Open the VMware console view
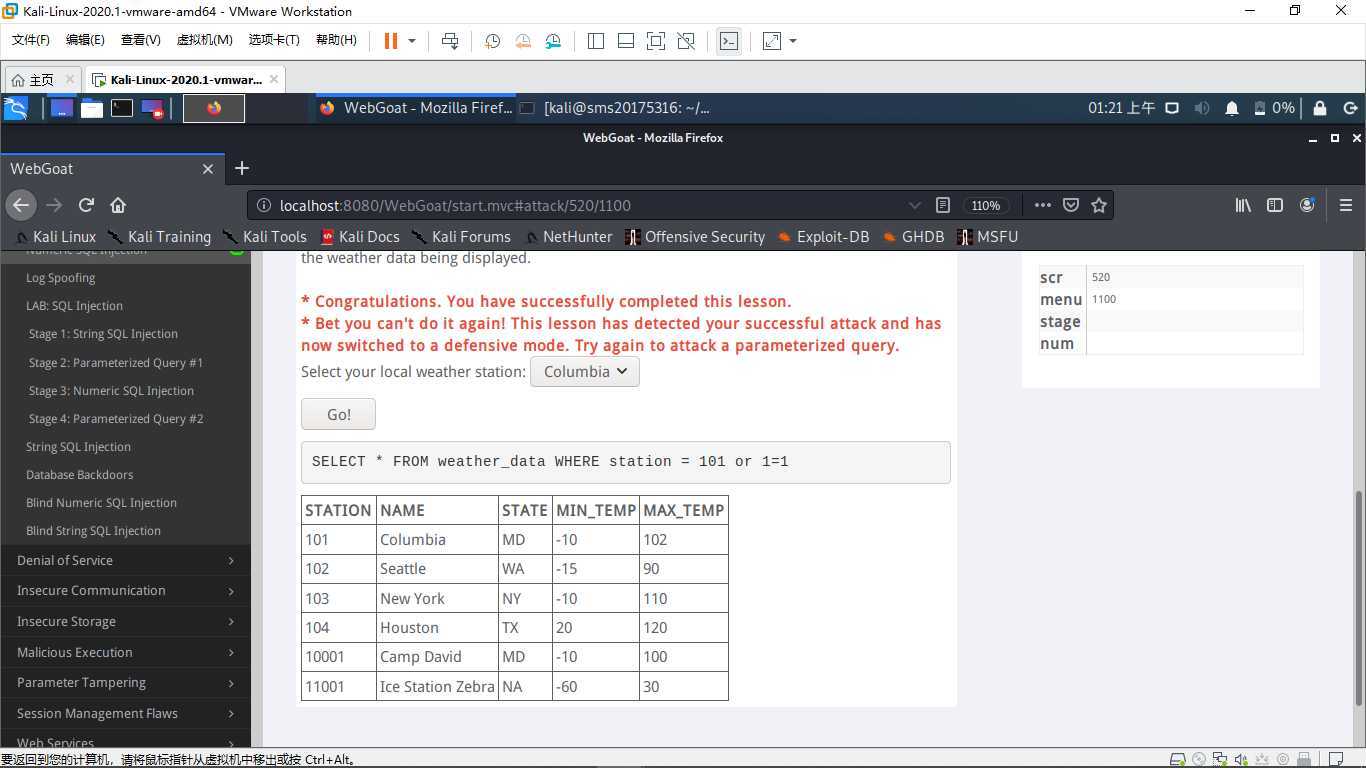The height and width of the screenshot is (768, 1366). tap(729, 41)
